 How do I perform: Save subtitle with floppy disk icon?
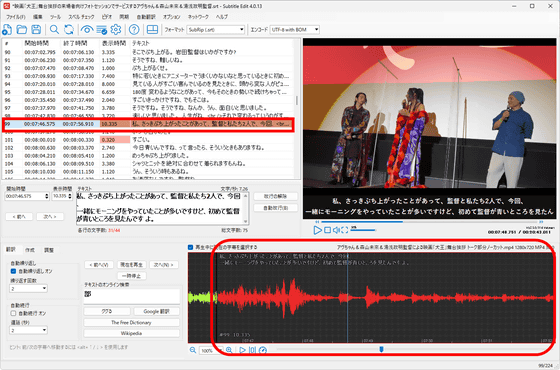pyautogui.click(x=36, y=30)
